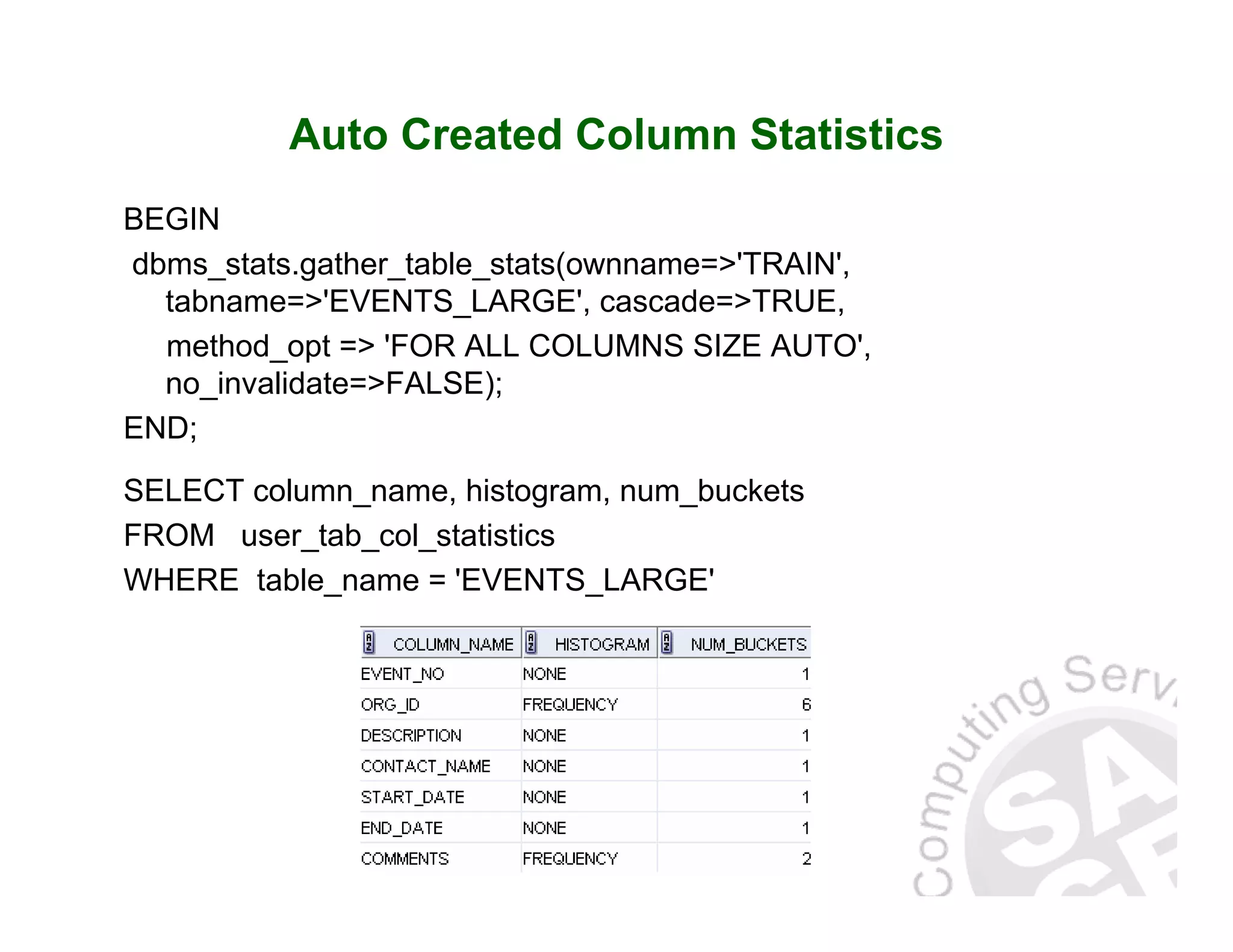Screen dimensions: 1233x952
Task: Select the COLUMN_NAME column header
Action: click(x=441, y=643)
